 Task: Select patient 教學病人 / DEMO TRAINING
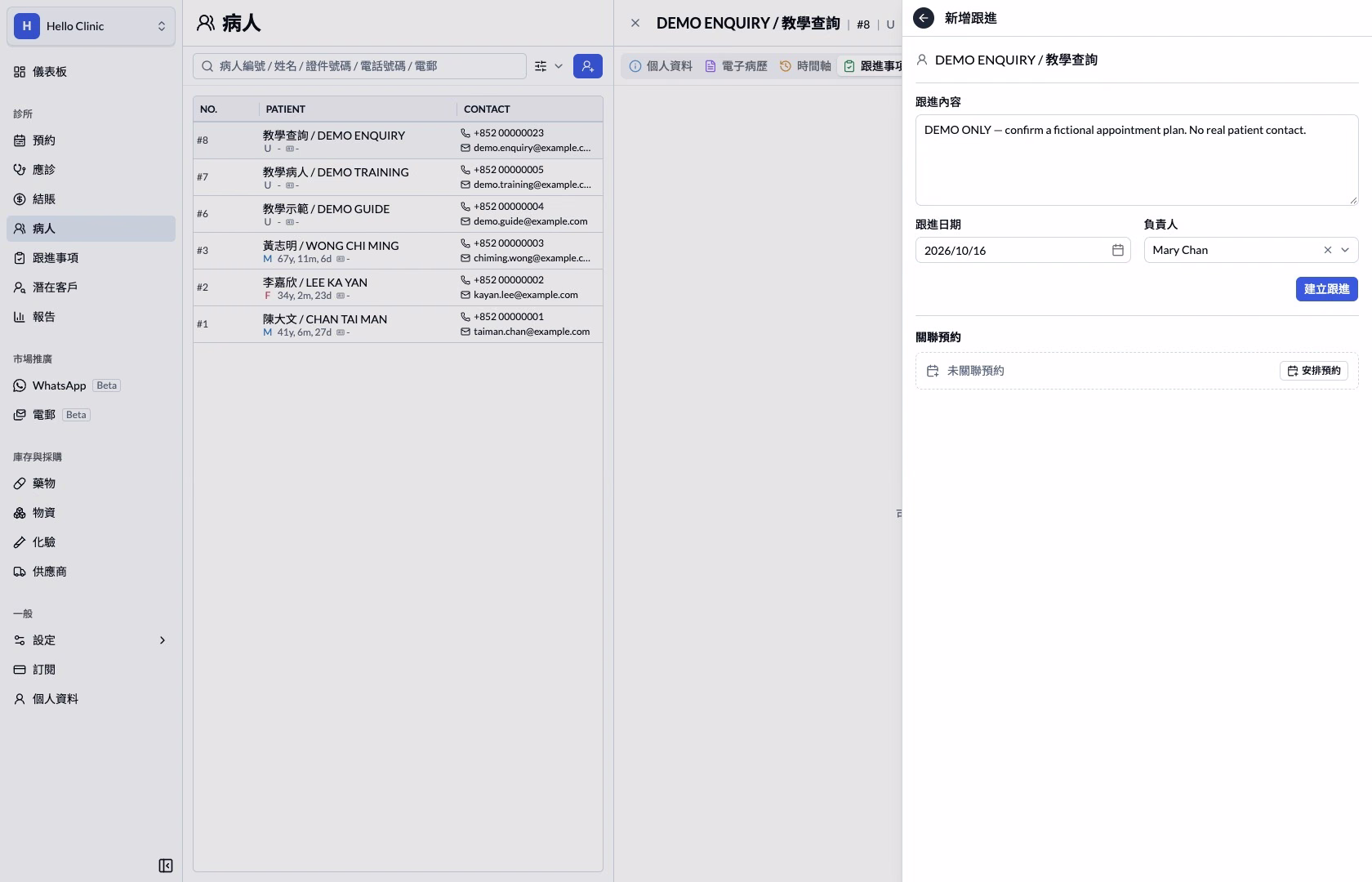[398, 177]
